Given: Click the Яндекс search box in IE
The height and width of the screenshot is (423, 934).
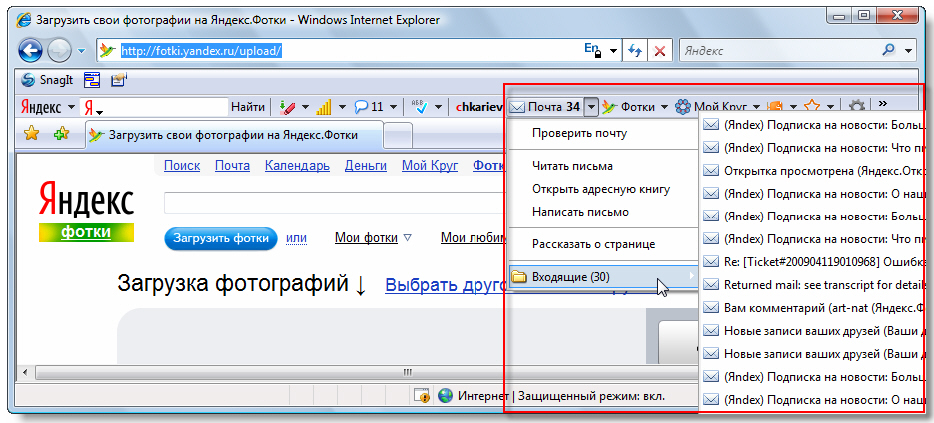Looking at the screenshot, I should [777, 51].
